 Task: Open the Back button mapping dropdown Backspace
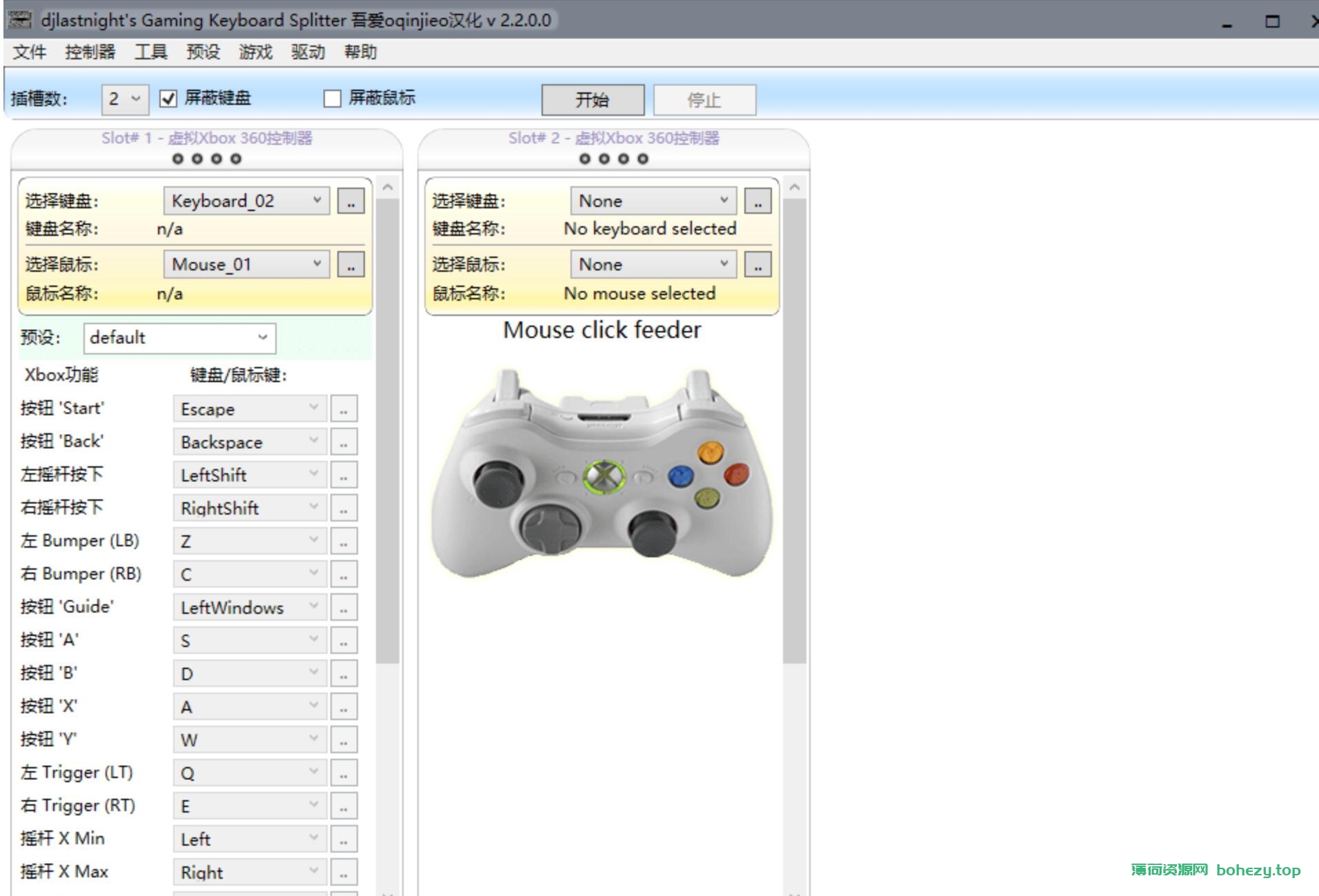tap(249, 441)
